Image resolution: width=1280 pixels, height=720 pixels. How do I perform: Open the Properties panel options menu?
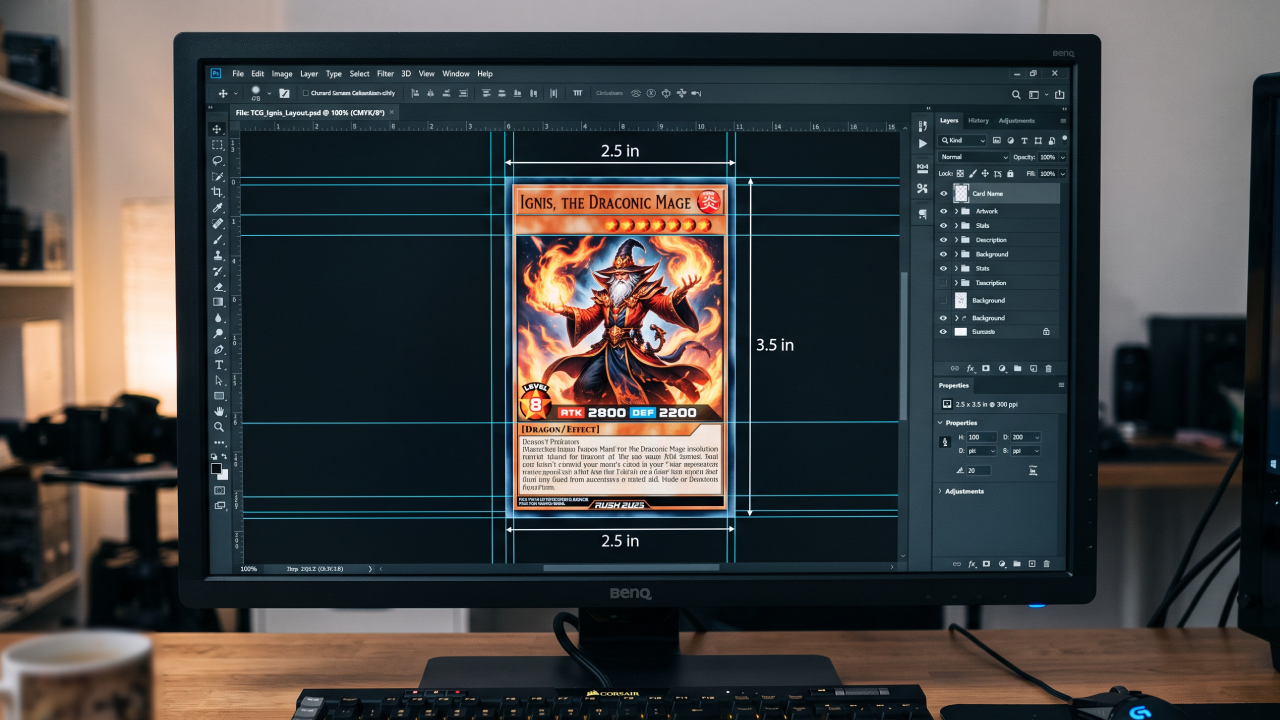[x=1061, y=386]
